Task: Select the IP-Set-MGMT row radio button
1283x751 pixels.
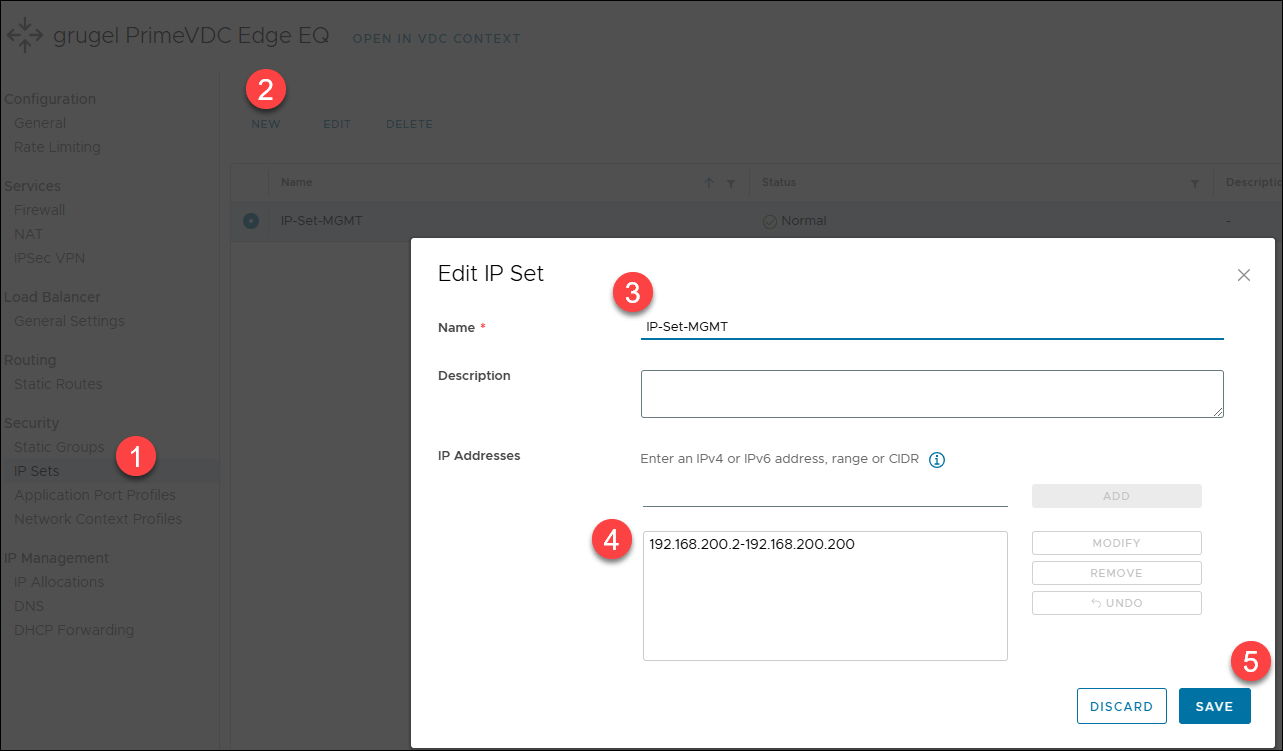Action: tap(251, 221)
